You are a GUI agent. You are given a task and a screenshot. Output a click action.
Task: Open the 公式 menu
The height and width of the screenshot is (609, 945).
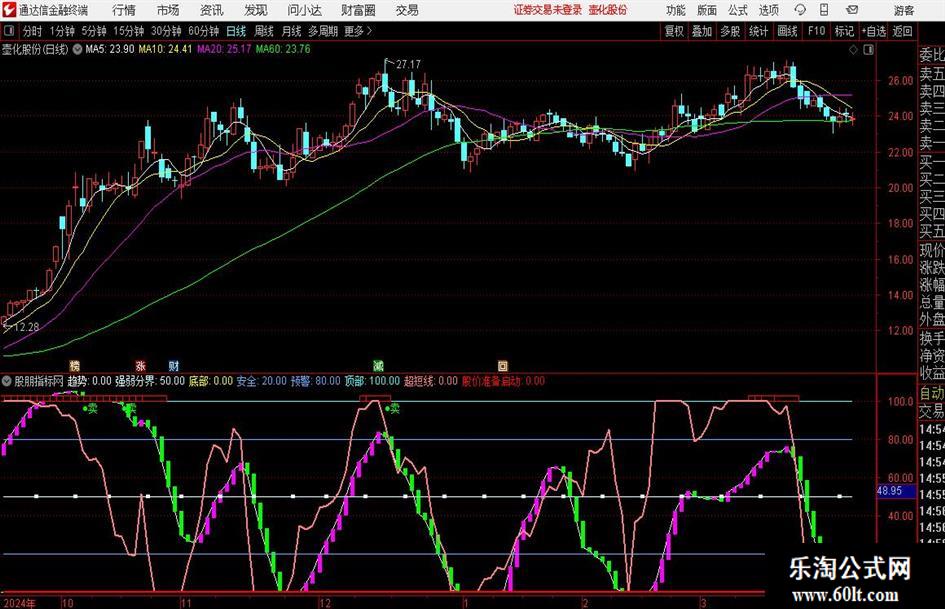click(x=738, y=10)
